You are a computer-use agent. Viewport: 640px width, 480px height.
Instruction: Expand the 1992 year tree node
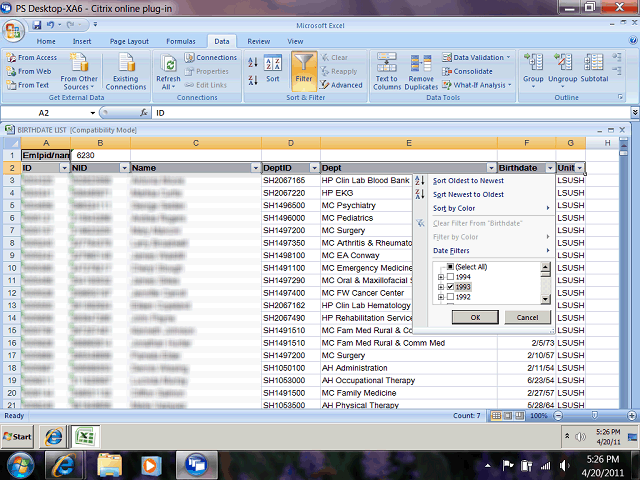(x=441, y=298)
